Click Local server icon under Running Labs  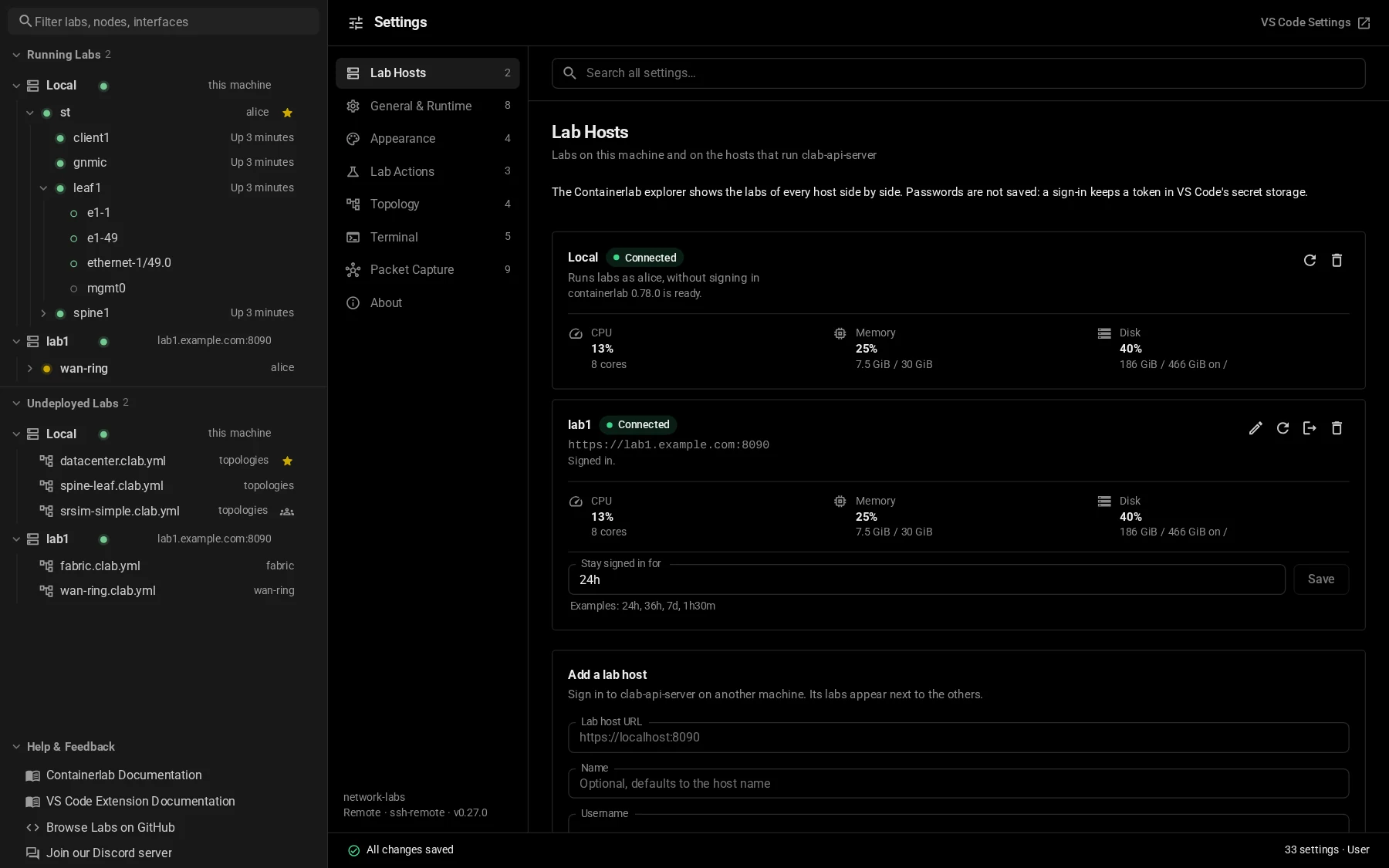pyautogui.click(x=33, y=86)
